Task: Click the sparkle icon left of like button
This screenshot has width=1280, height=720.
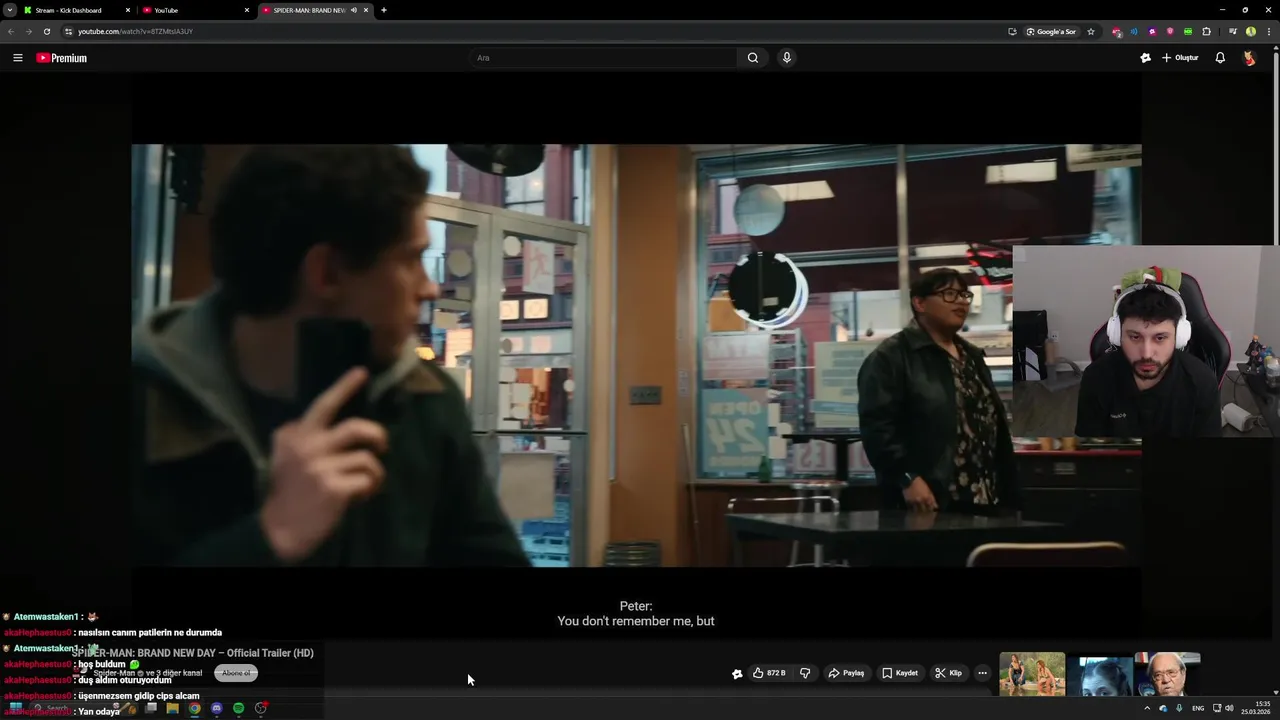Action: (x=737, y=673)
